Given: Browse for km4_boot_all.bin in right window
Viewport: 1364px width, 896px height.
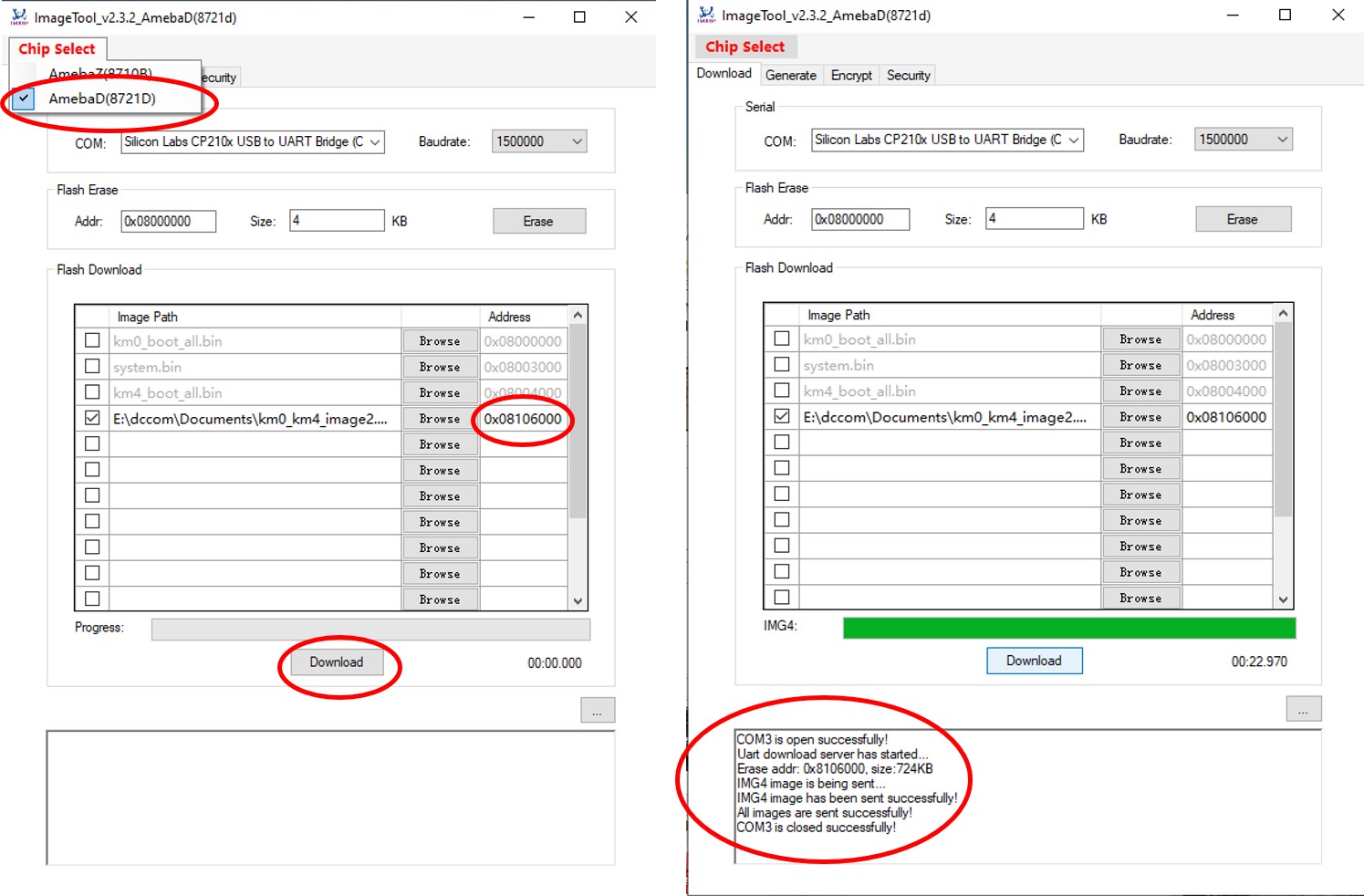Looking at the screenshot, I should coord(1140,391).
